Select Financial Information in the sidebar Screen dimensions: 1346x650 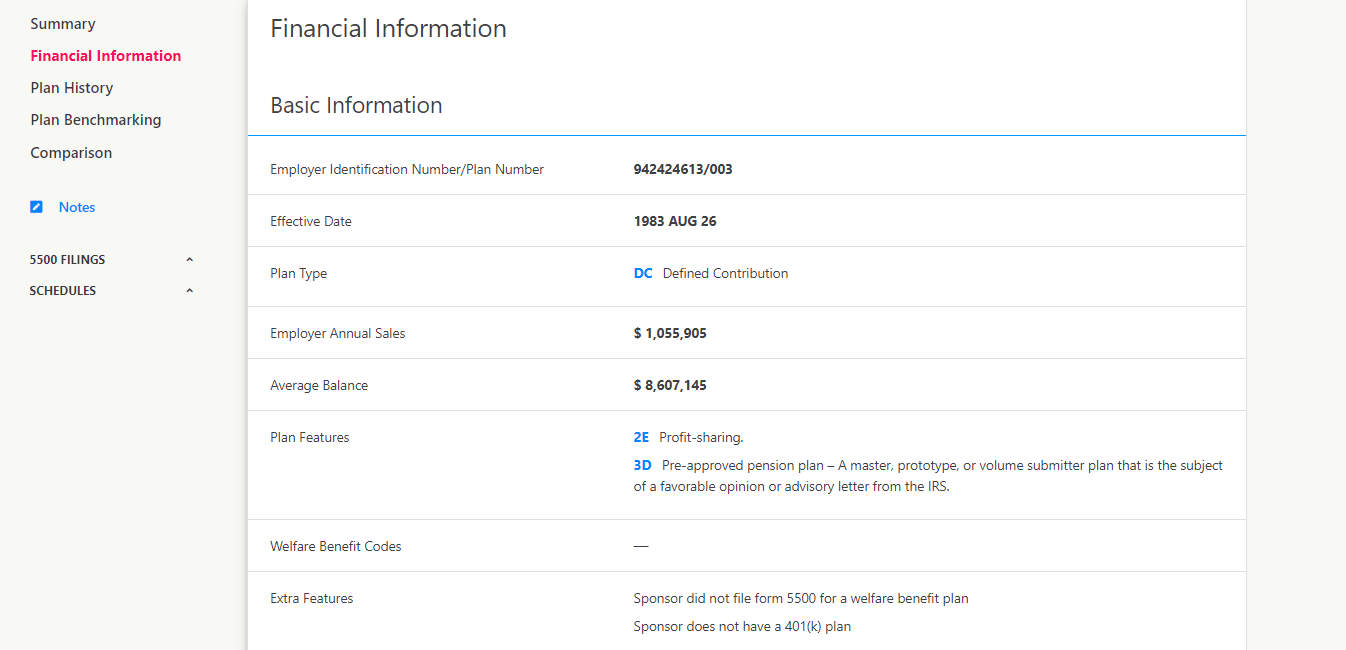point(106,56)
